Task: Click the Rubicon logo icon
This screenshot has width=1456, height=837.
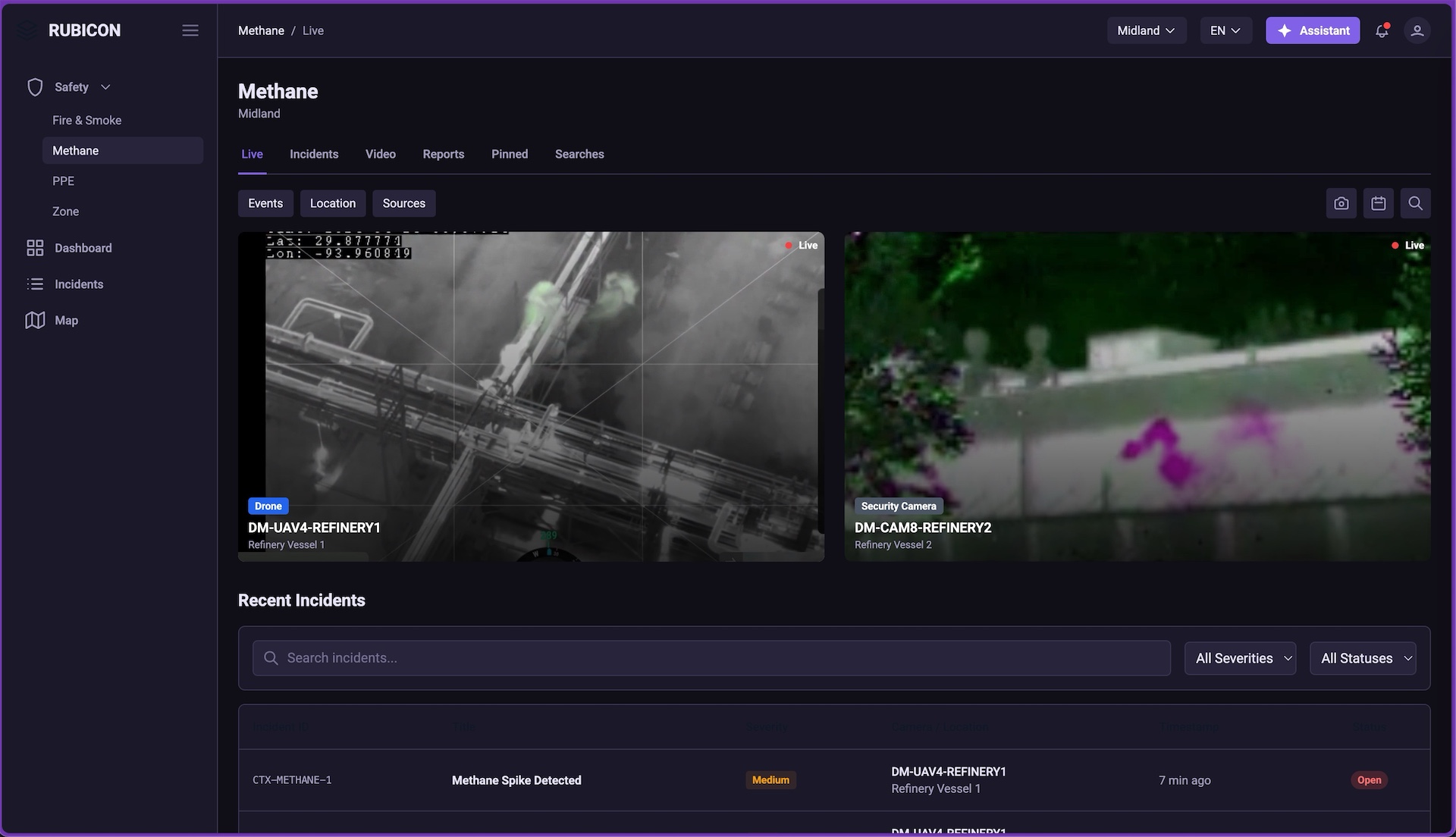Action: [x=27, y=30]
